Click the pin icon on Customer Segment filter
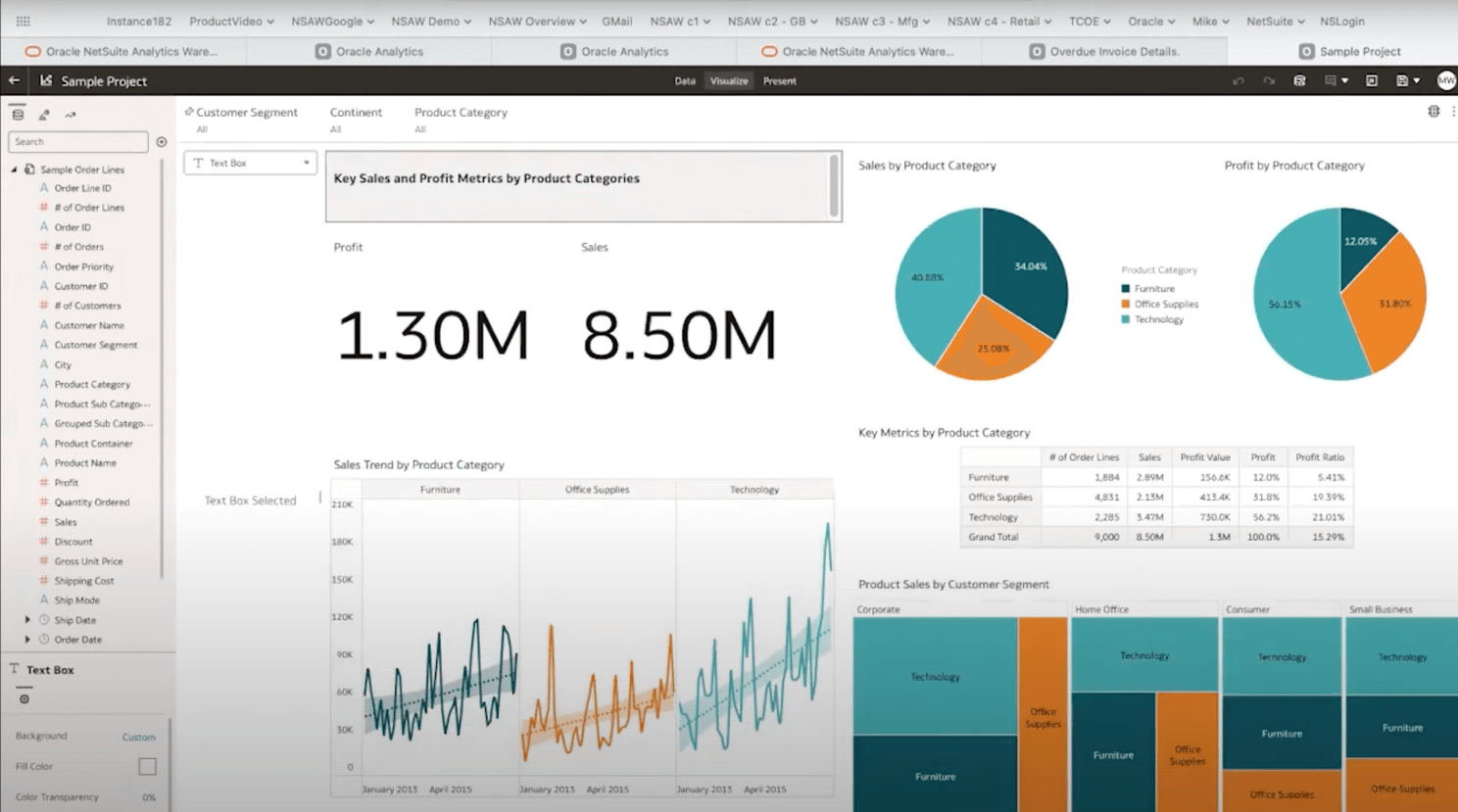This screenshot has width=1458, height=812. click(x=189, y=112)
